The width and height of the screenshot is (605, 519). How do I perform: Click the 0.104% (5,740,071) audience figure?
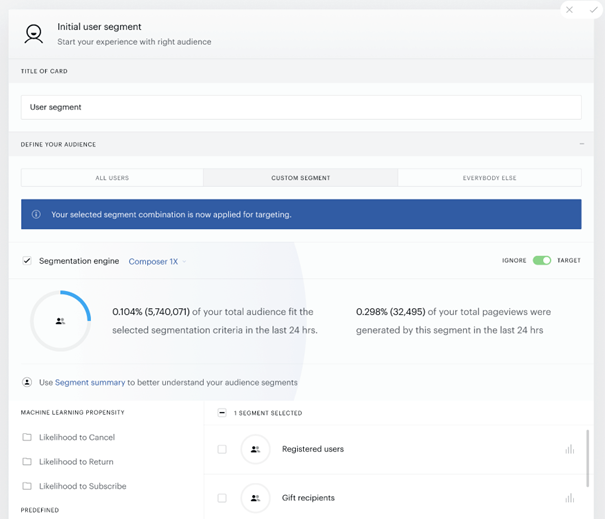(151, 312)
